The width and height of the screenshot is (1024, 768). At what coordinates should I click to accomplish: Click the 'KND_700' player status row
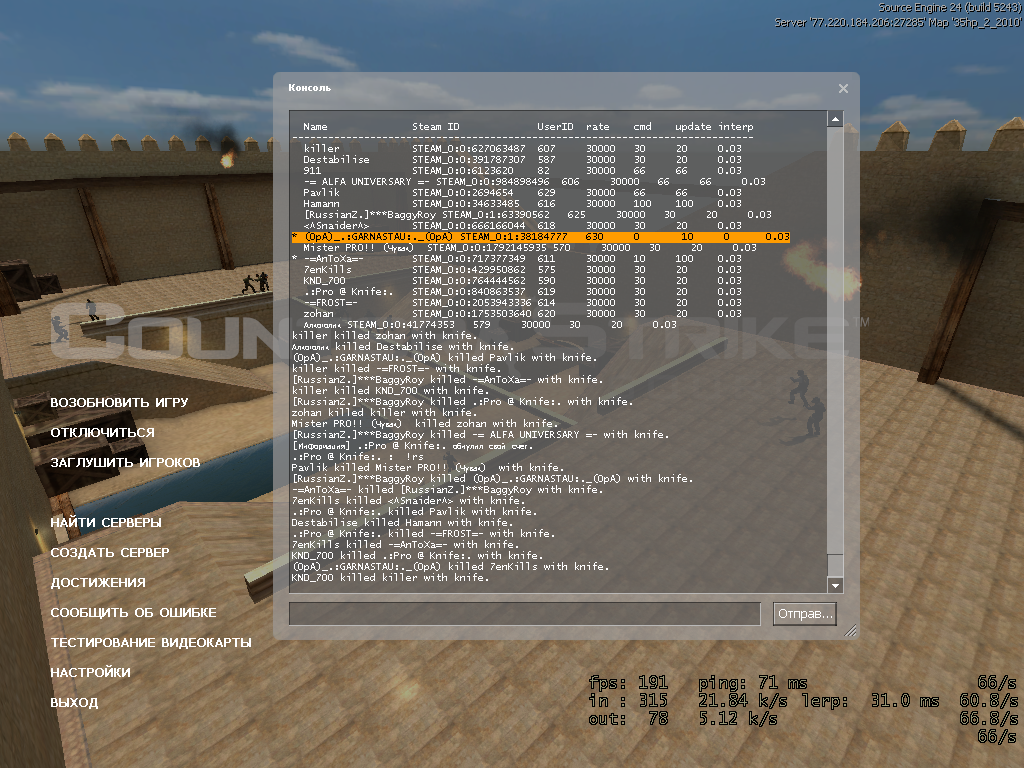pyautogui.click(x=522, y=281)
